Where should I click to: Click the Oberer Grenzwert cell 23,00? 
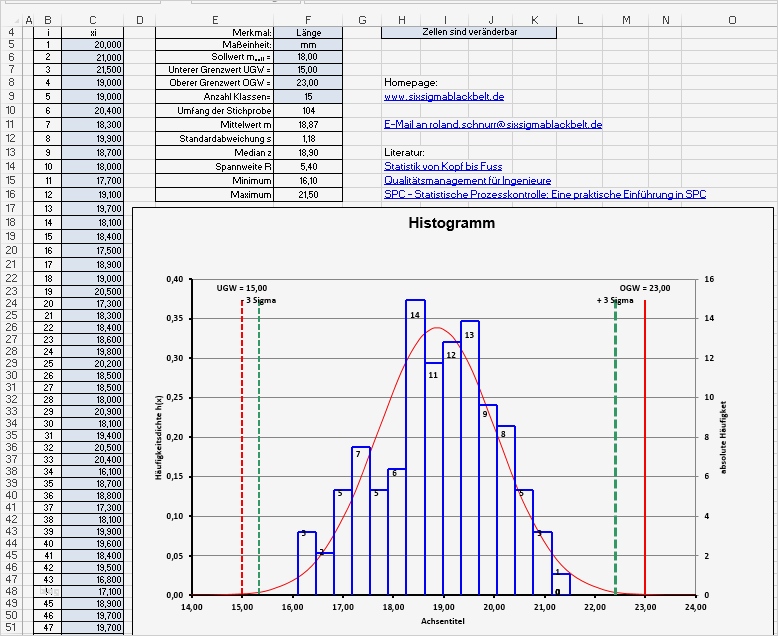pos(308,83)
